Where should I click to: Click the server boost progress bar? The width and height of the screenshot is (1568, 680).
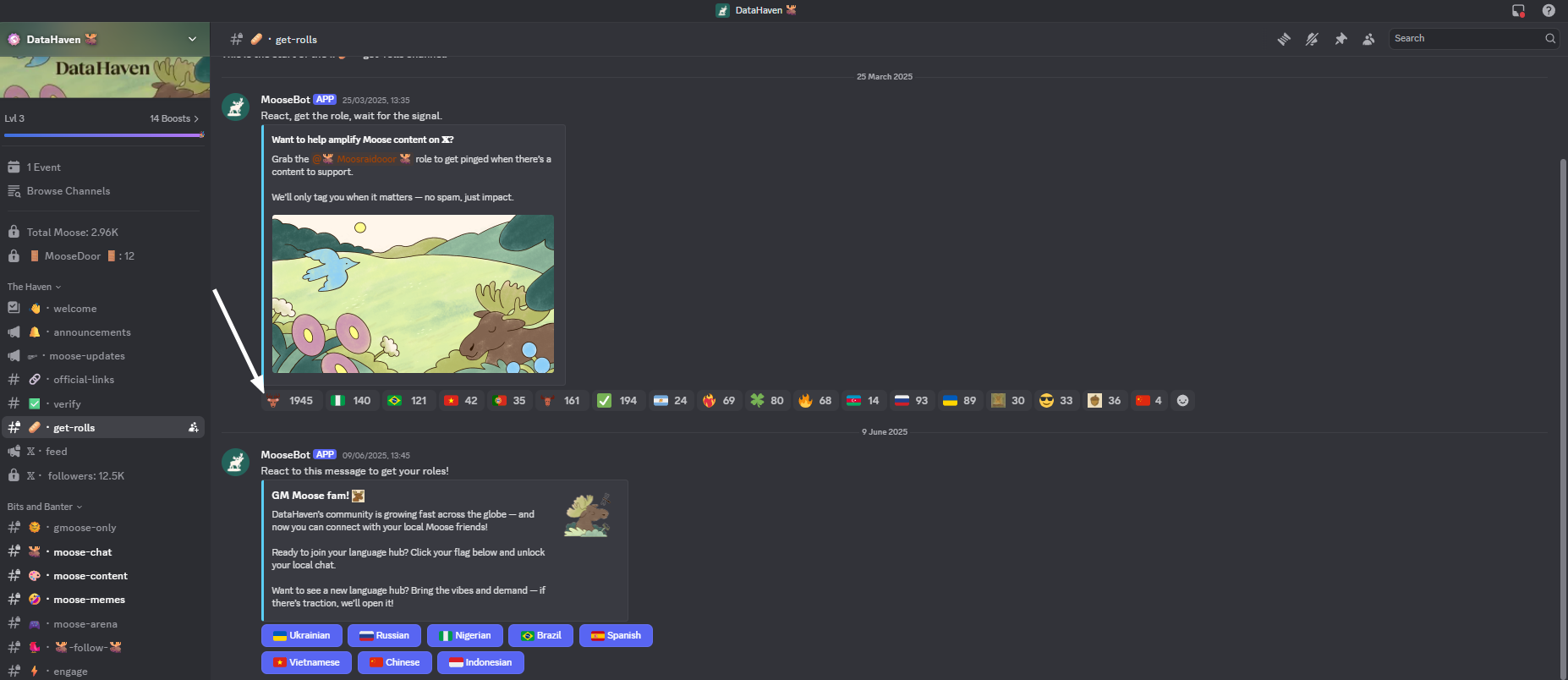tap(102, 134)
